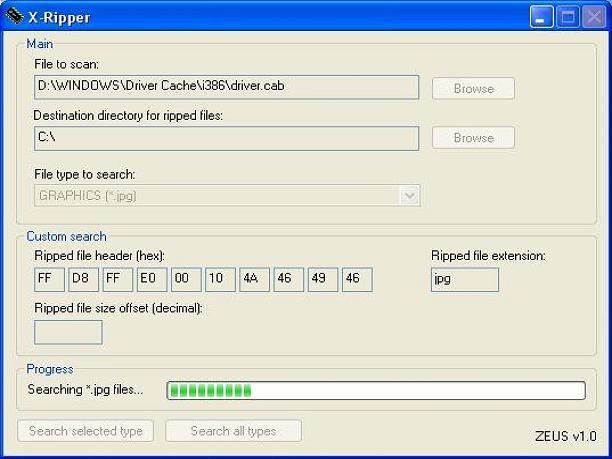Click the Searching *.jpg files... status text
Screen dimensions: 612x459
click(85, 390)
